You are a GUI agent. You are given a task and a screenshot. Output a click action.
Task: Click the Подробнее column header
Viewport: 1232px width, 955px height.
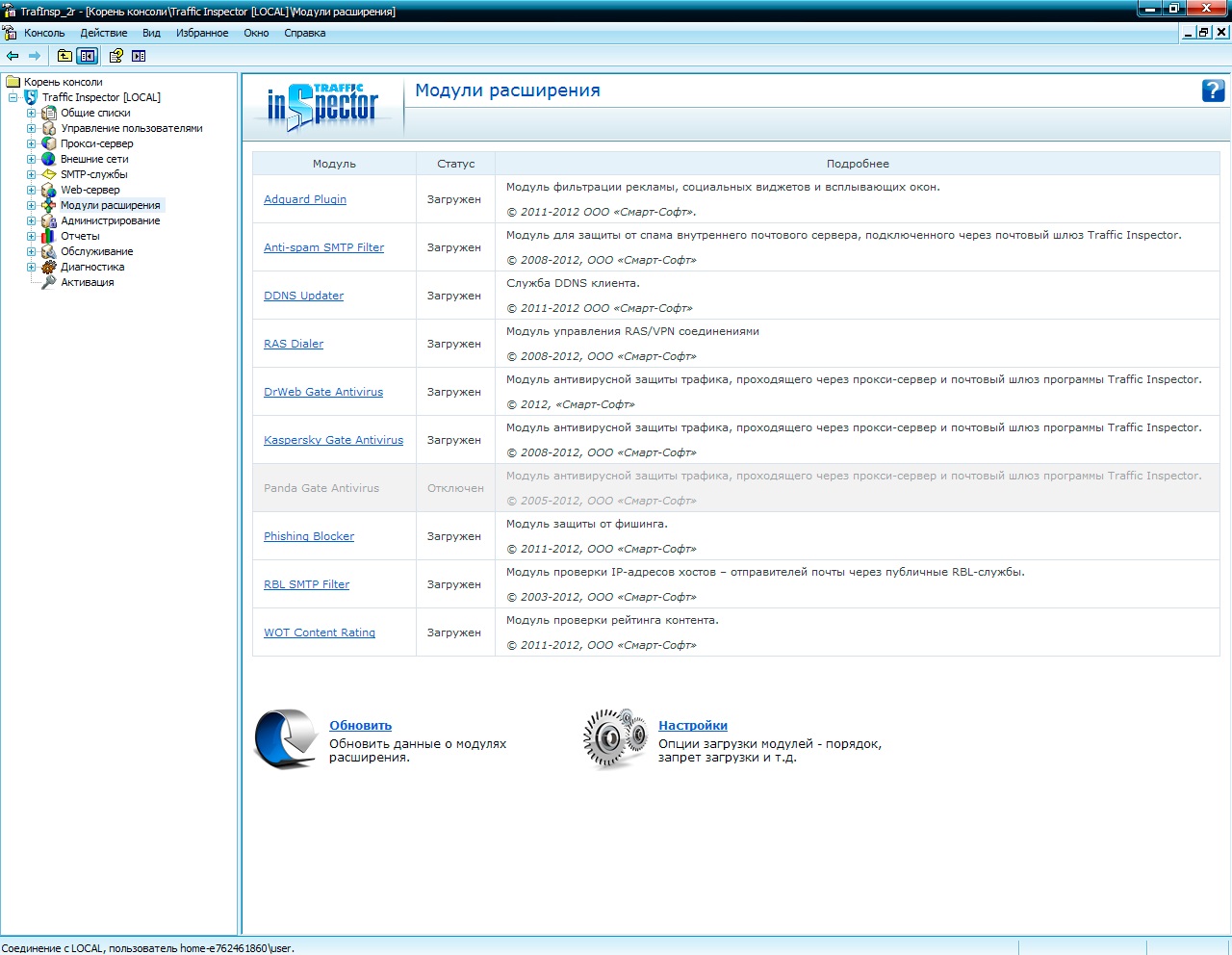pyautogui.click(x=858, y=164)
